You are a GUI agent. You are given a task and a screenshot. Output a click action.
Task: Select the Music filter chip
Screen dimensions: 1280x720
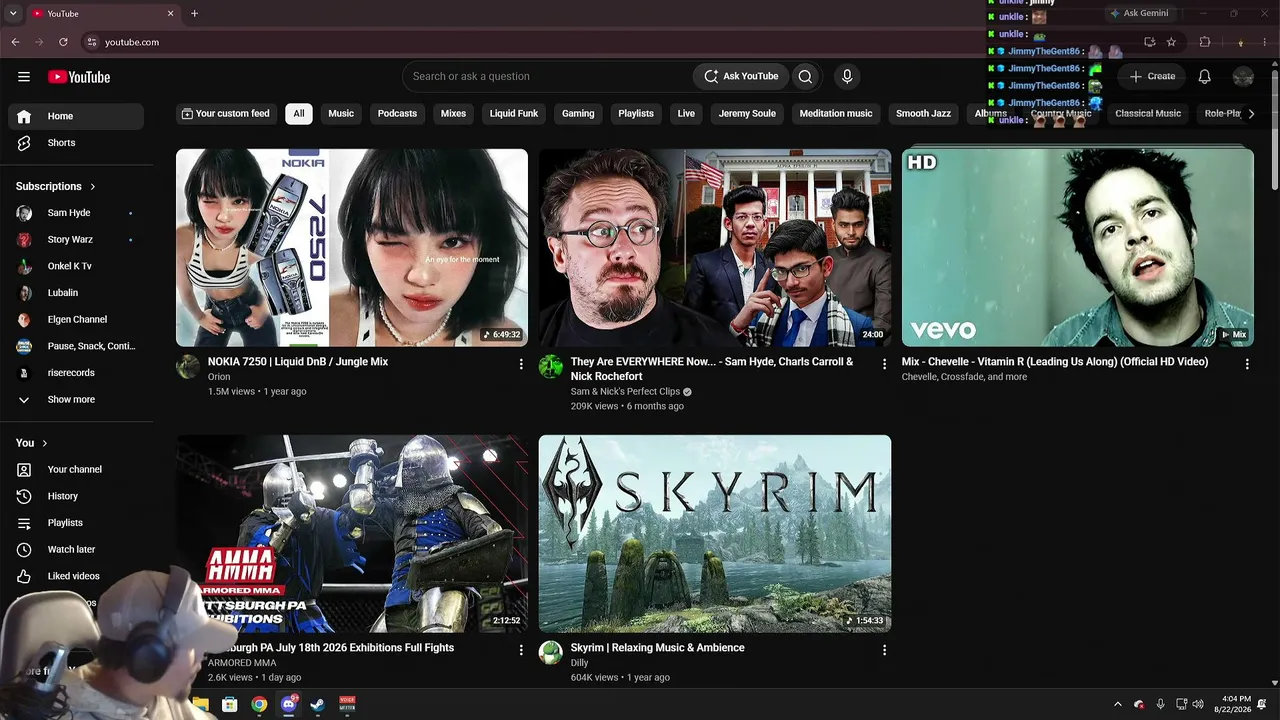pyautogui.click(x=341, y=114)
